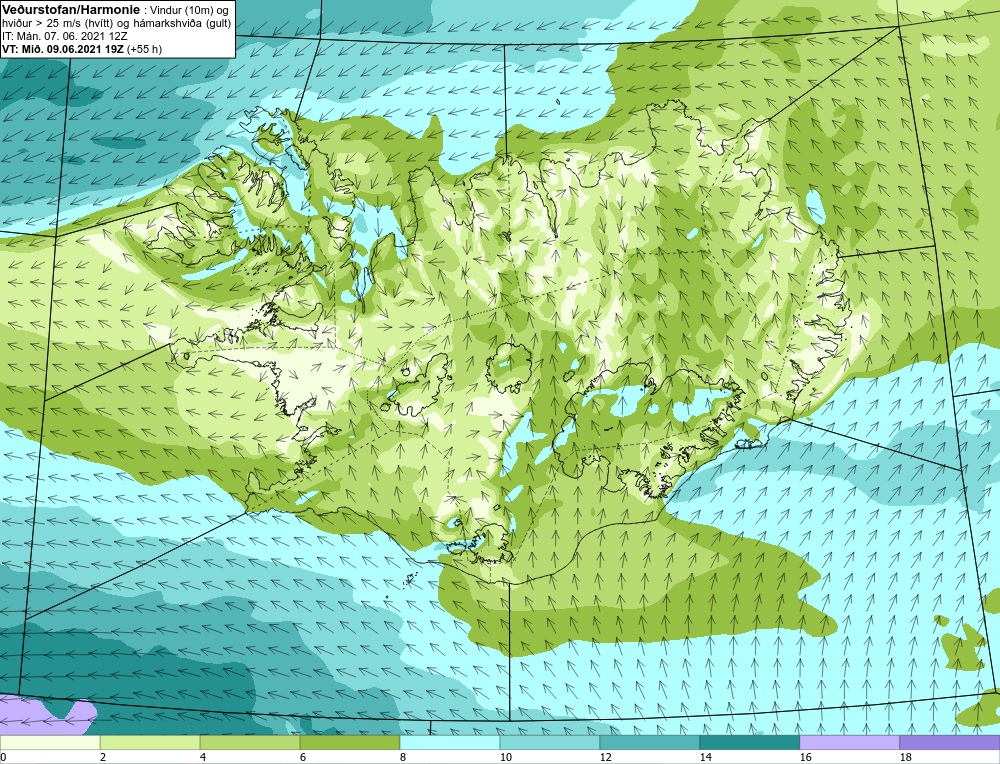The width and height of the screenshot is (1000, 764).
Task: Click the '(+55 h)' forecast offset text
Action: tap(145, 49)
